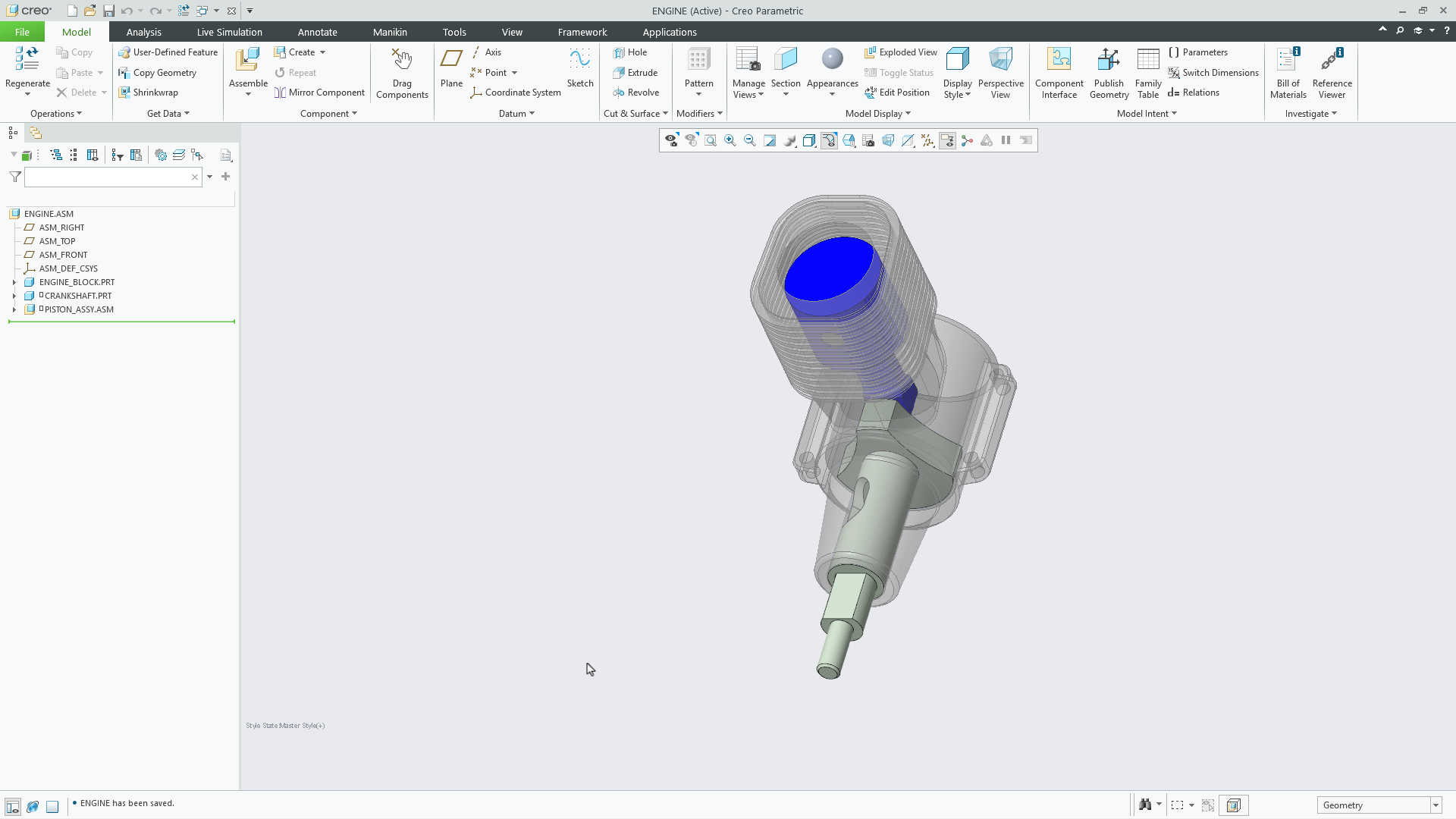Start the Sketch tool
1456x819 pixels.
[580, 67]
